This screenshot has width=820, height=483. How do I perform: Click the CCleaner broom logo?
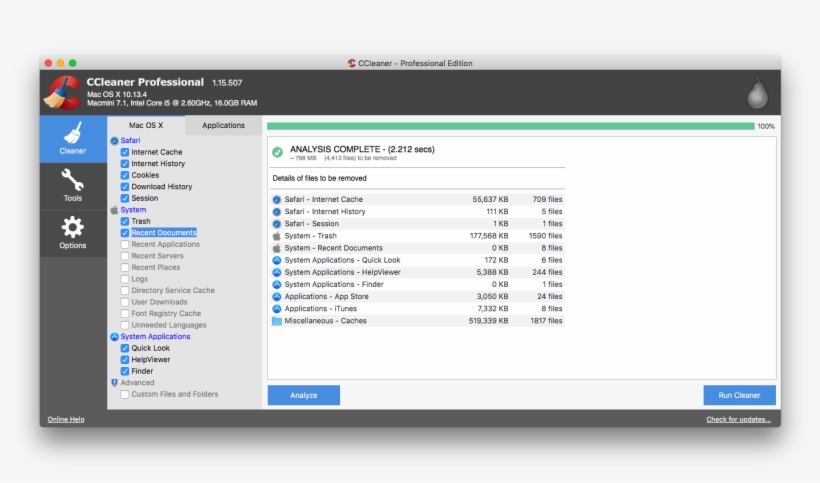[63, 93]
